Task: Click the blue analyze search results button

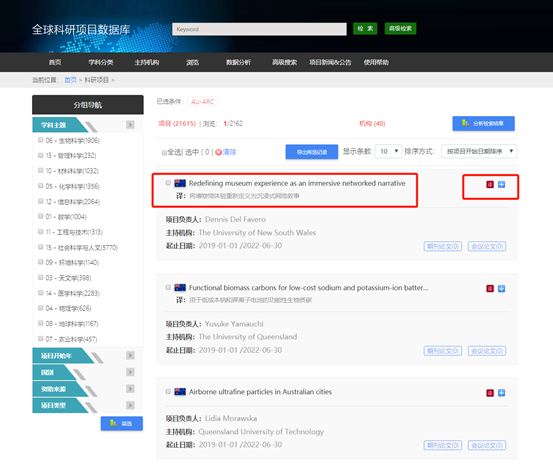Action: [x=484, y=123]
